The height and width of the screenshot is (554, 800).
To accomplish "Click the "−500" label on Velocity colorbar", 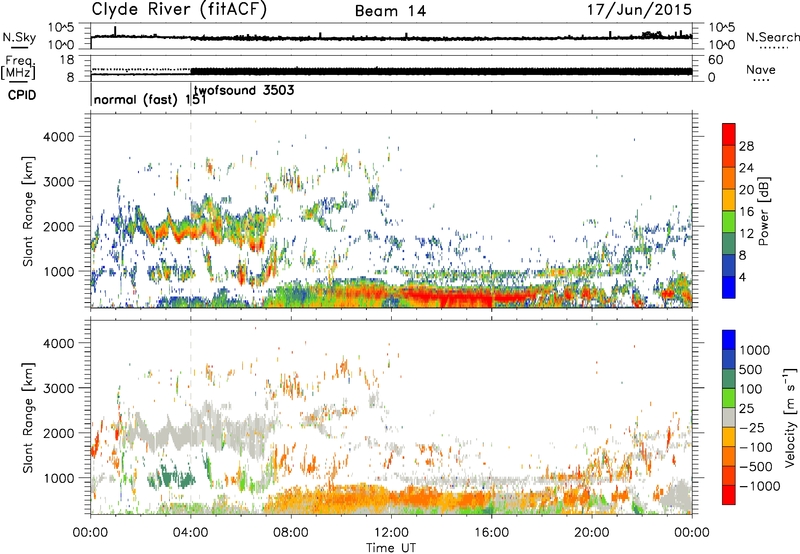I will [x=756, y=467].
